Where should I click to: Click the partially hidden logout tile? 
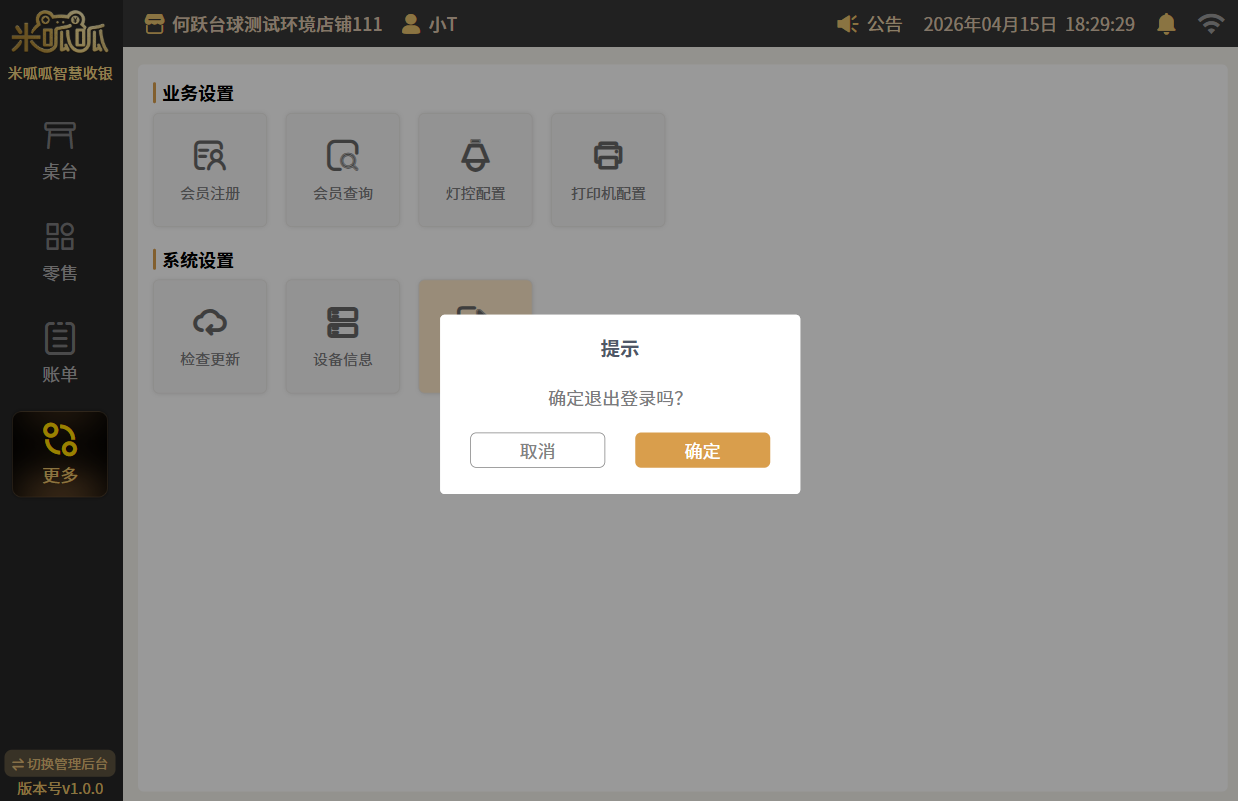(475, 298)
